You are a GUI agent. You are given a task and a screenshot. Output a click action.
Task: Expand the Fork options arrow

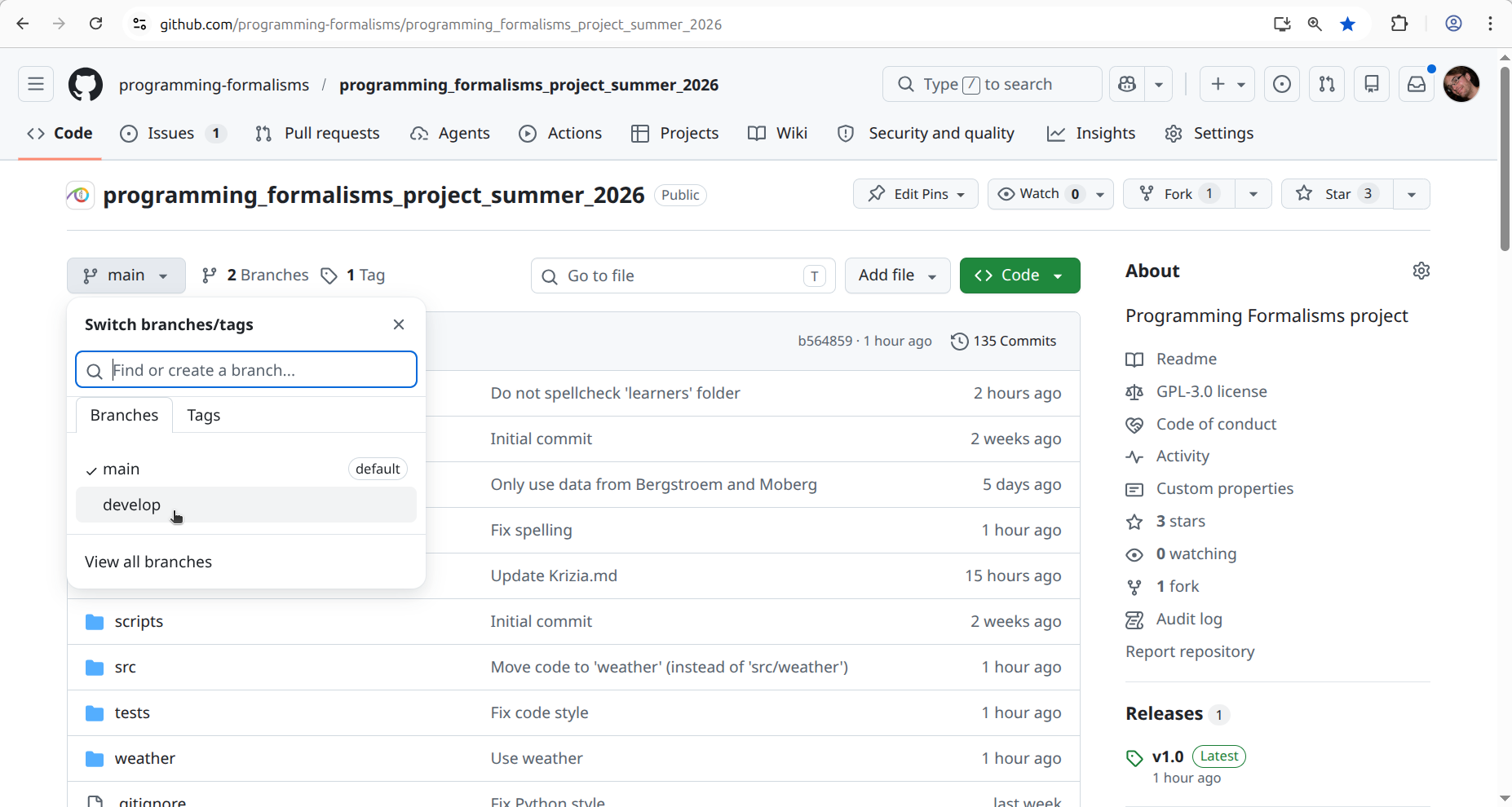1253,194
